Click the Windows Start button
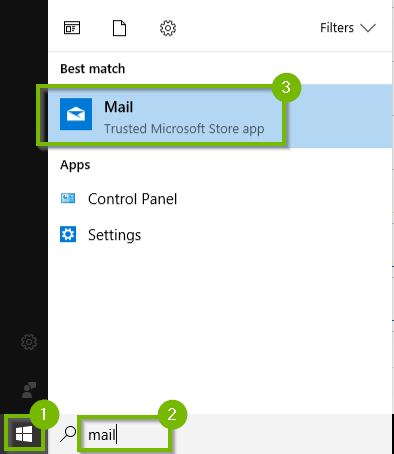Image resolution: width=394 pixels, height=454 pixels. 24,434
